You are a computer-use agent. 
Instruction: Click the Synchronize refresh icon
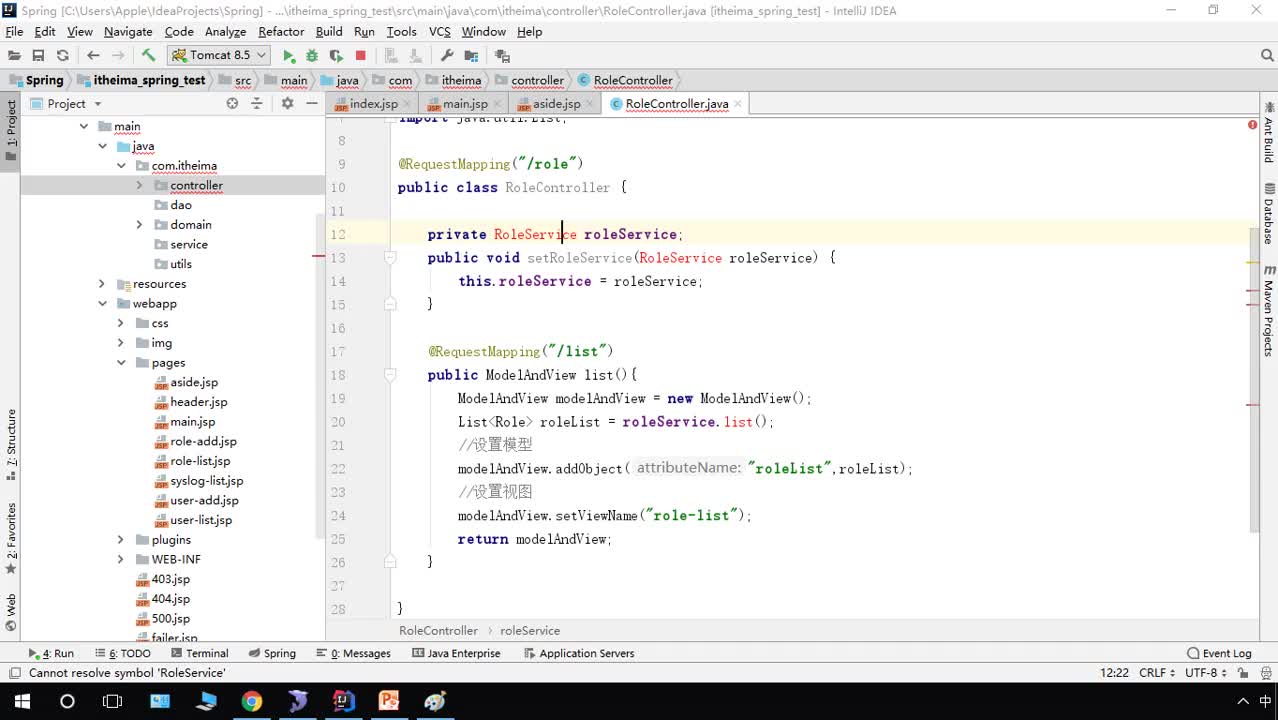coord(62,56)
